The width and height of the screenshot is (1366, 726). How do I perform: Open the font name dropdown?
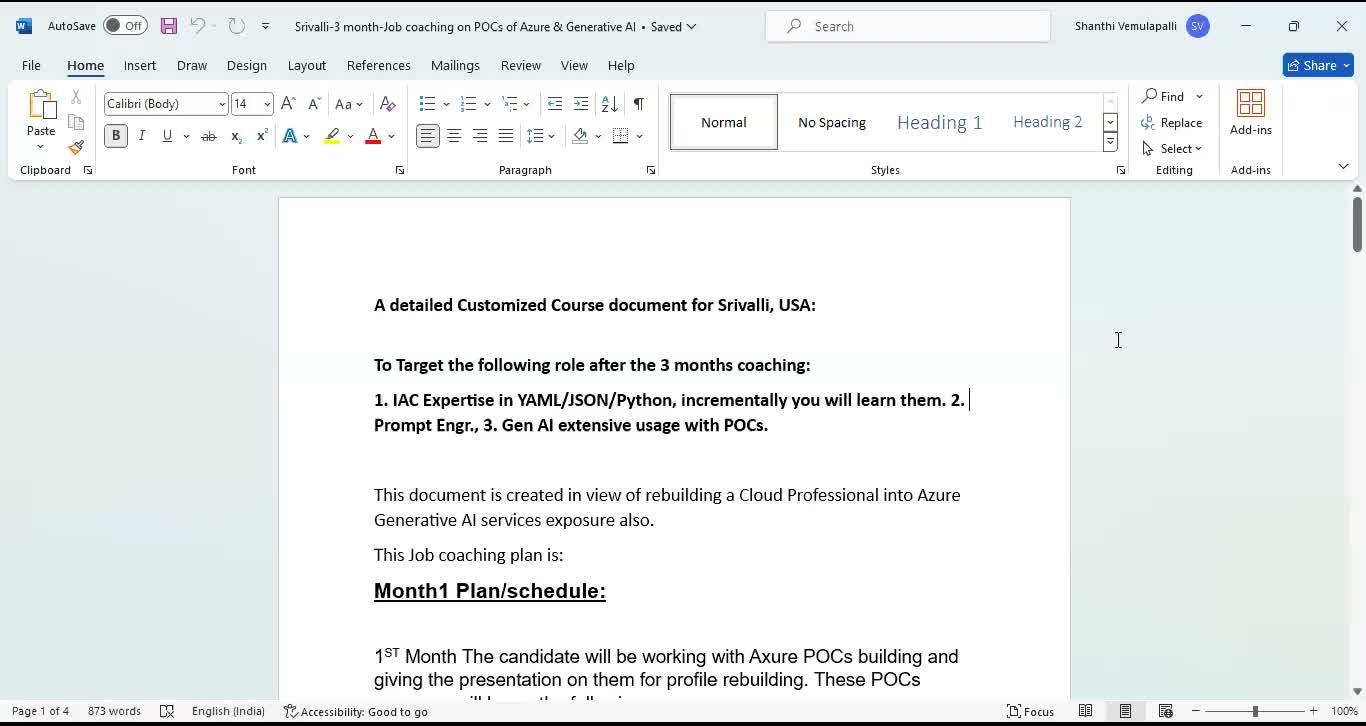point(222,104)
